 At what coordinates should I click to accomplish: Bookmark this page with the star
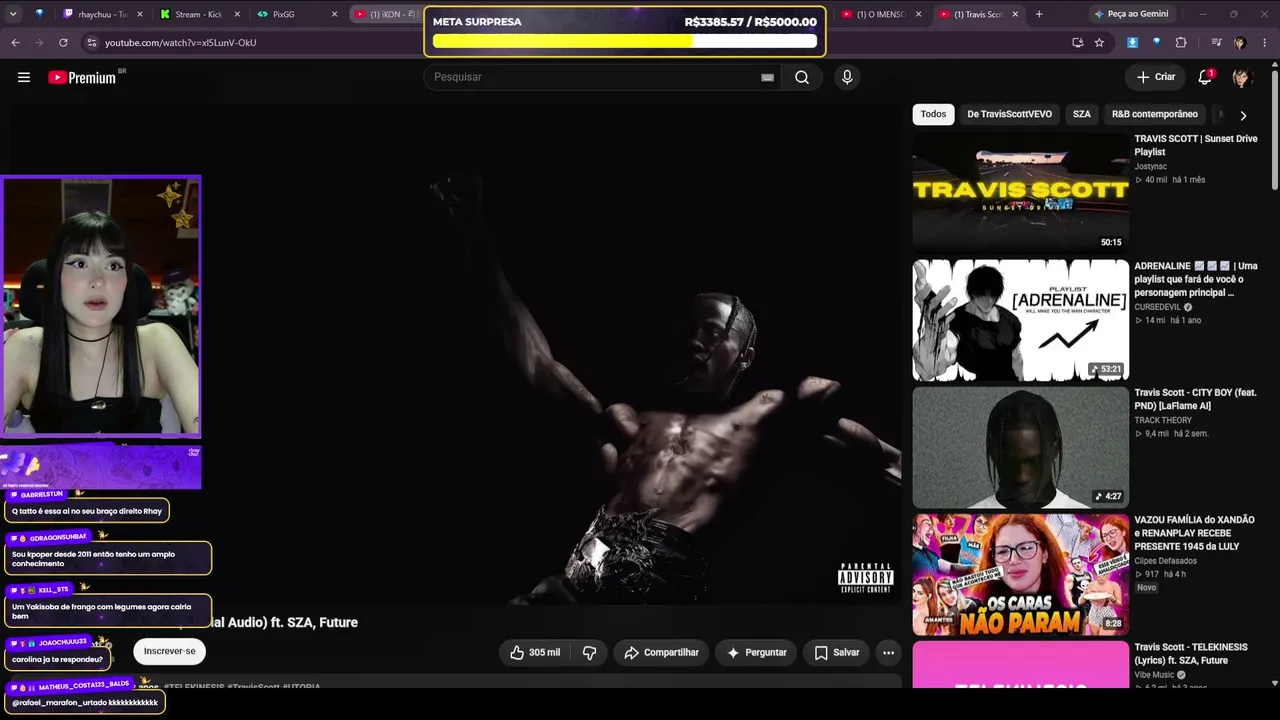pos(1099,42)
